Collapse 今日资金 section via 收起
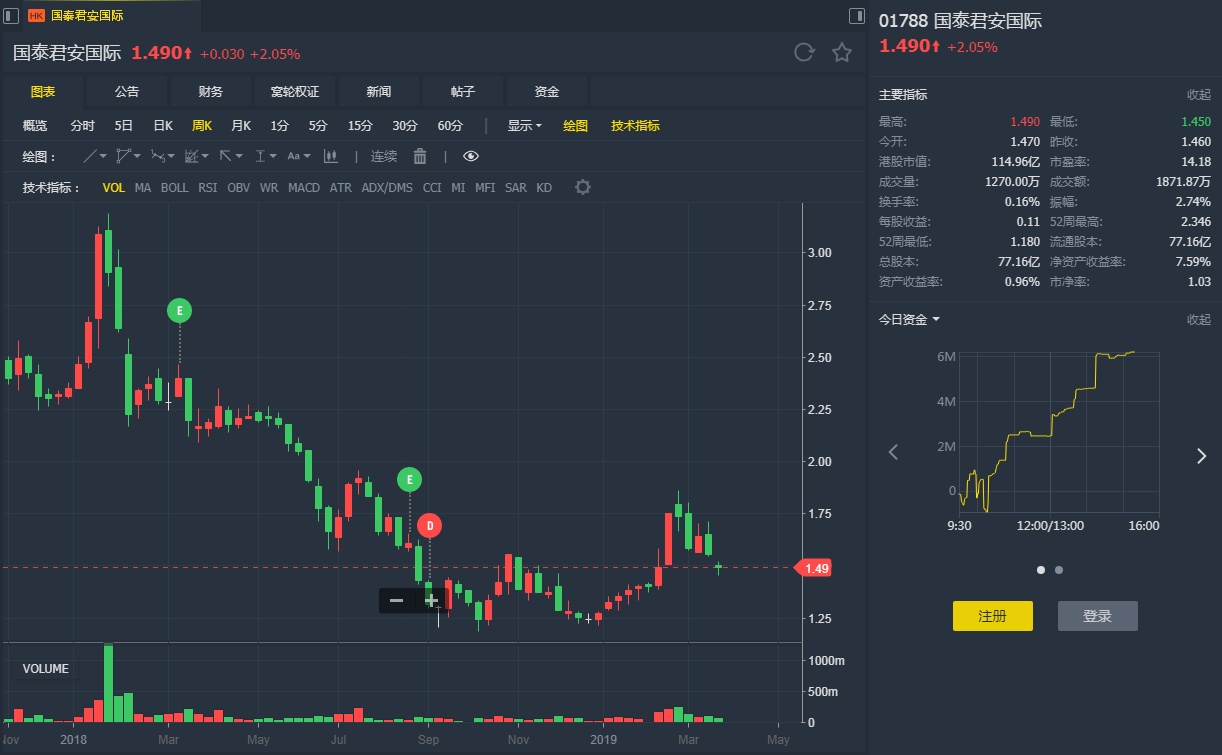This screenshot has width=1222, height=755. (x=1198, y=319)
